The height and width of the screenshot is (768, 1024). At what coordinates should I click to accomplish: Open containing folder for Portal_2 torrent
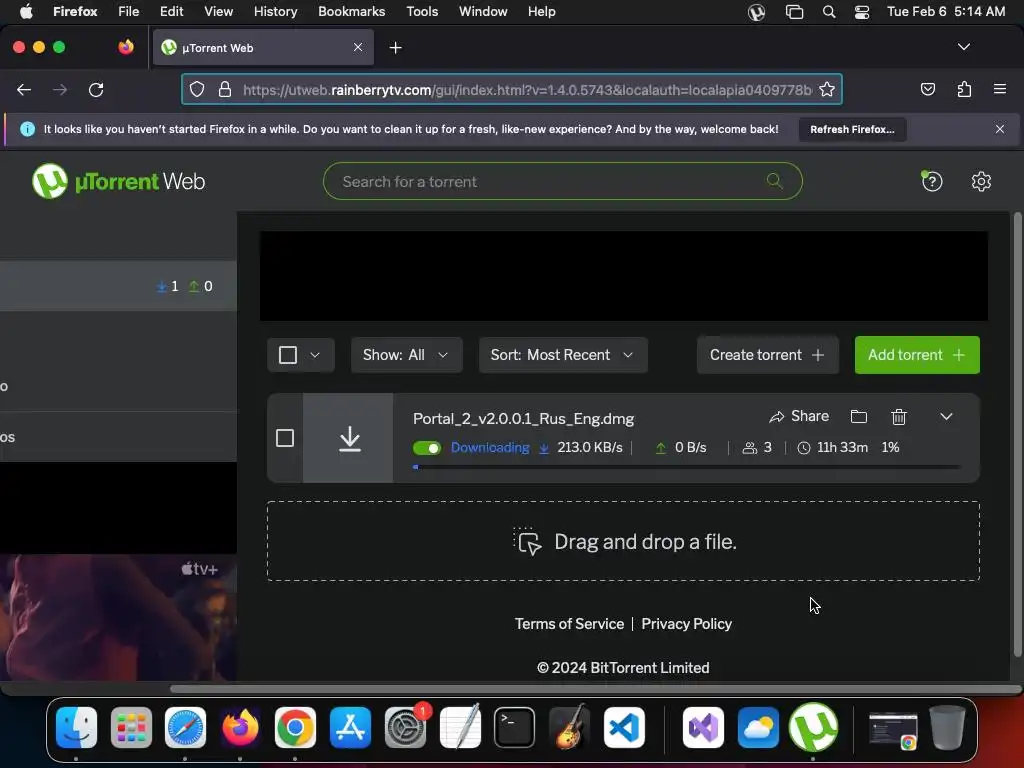(x=859, y=417)
